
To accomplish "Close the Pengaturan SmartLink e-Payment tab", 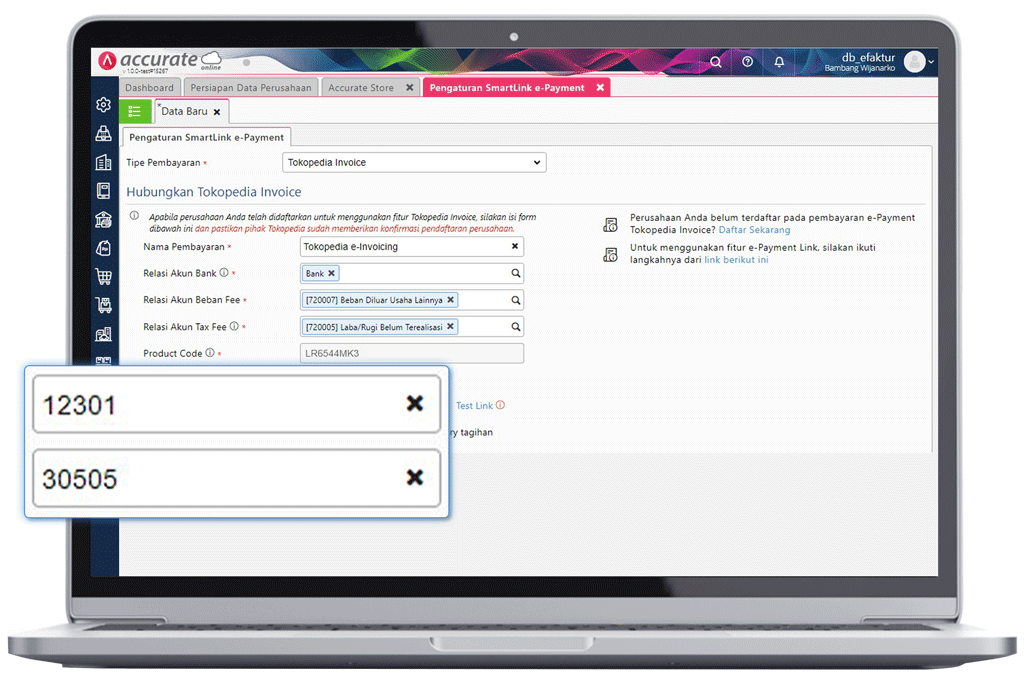I will tap(600, 87).
